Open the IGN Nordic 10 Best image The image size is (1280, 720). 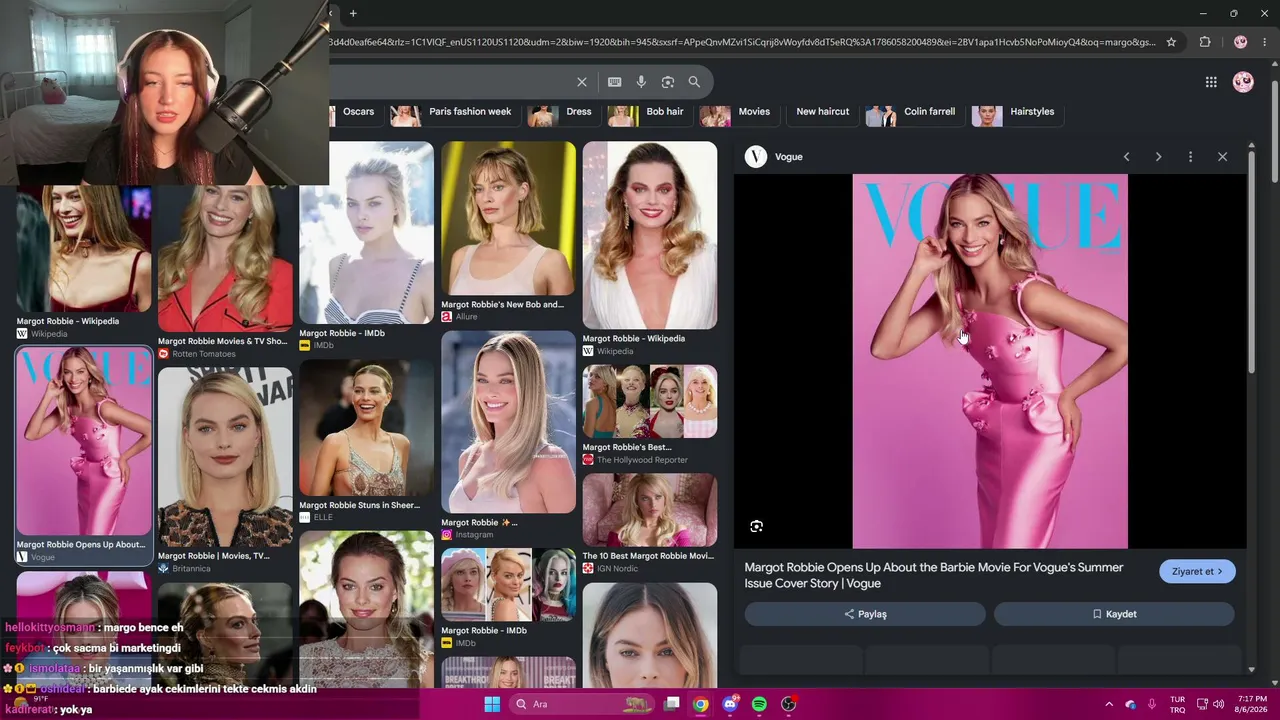point(650,510)
